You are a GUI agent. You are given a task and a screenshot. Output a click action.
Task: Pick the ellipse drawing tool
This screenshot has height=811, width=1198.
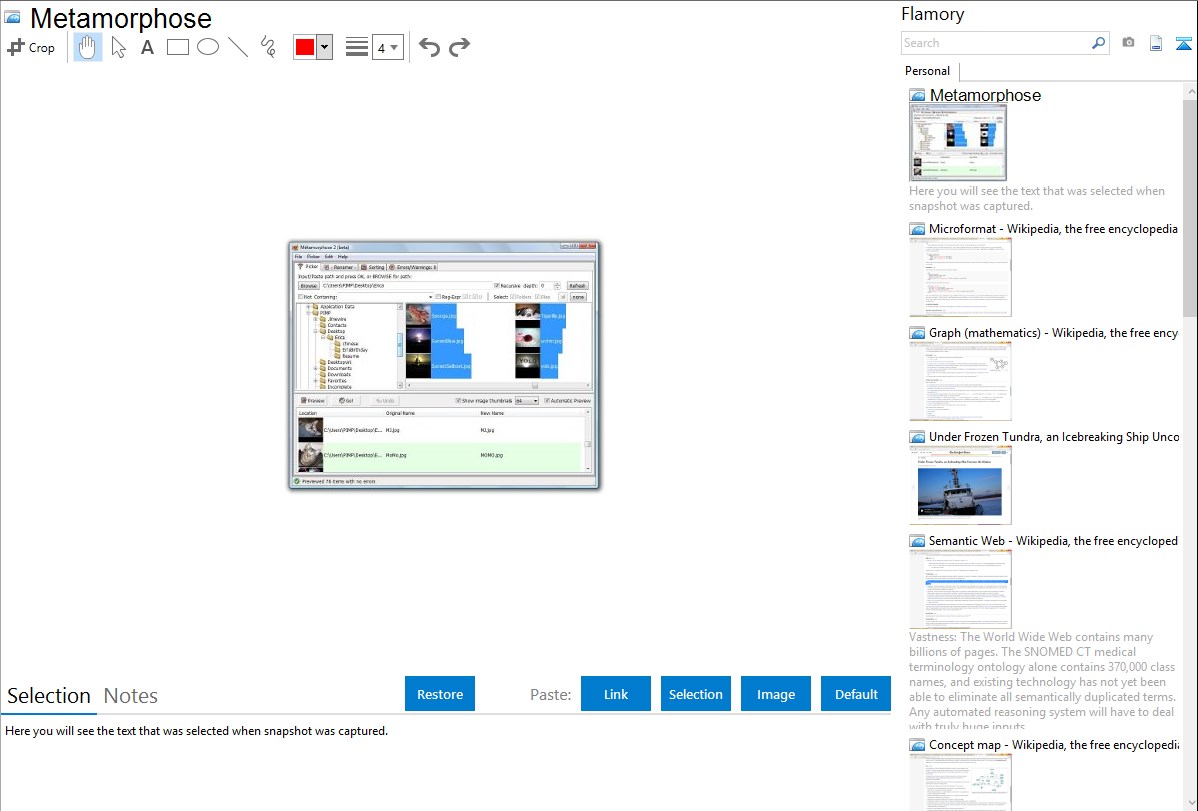[x=208, y=47]
